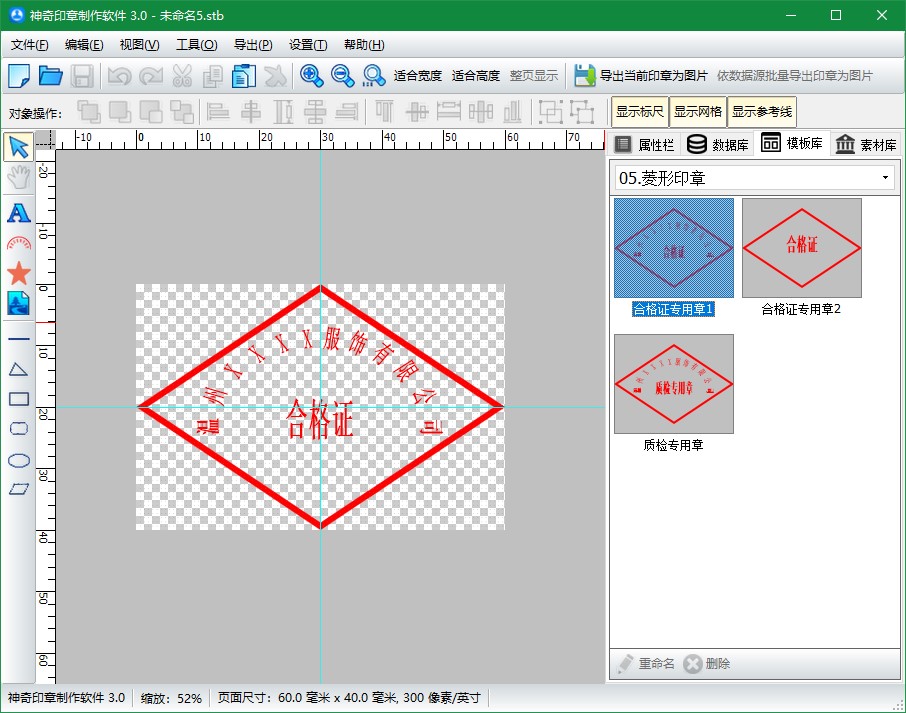Create a new document with the blank page icon
This screenshot has width=906, height=713.
pyautogui.click(x=19, y=75)
